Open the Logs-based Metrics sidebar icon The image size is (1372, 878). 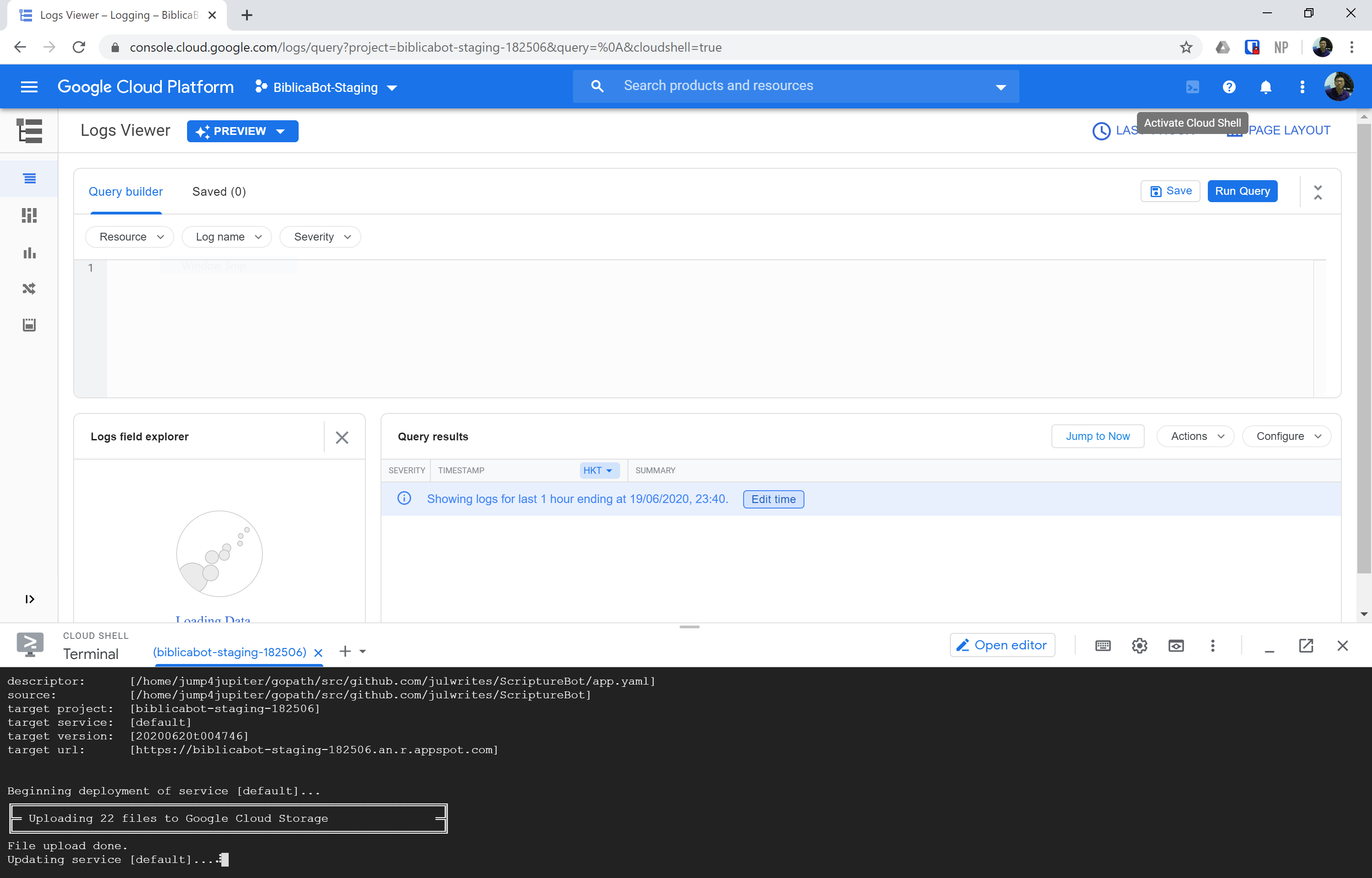pyautogui.click(x=29, y=252)
